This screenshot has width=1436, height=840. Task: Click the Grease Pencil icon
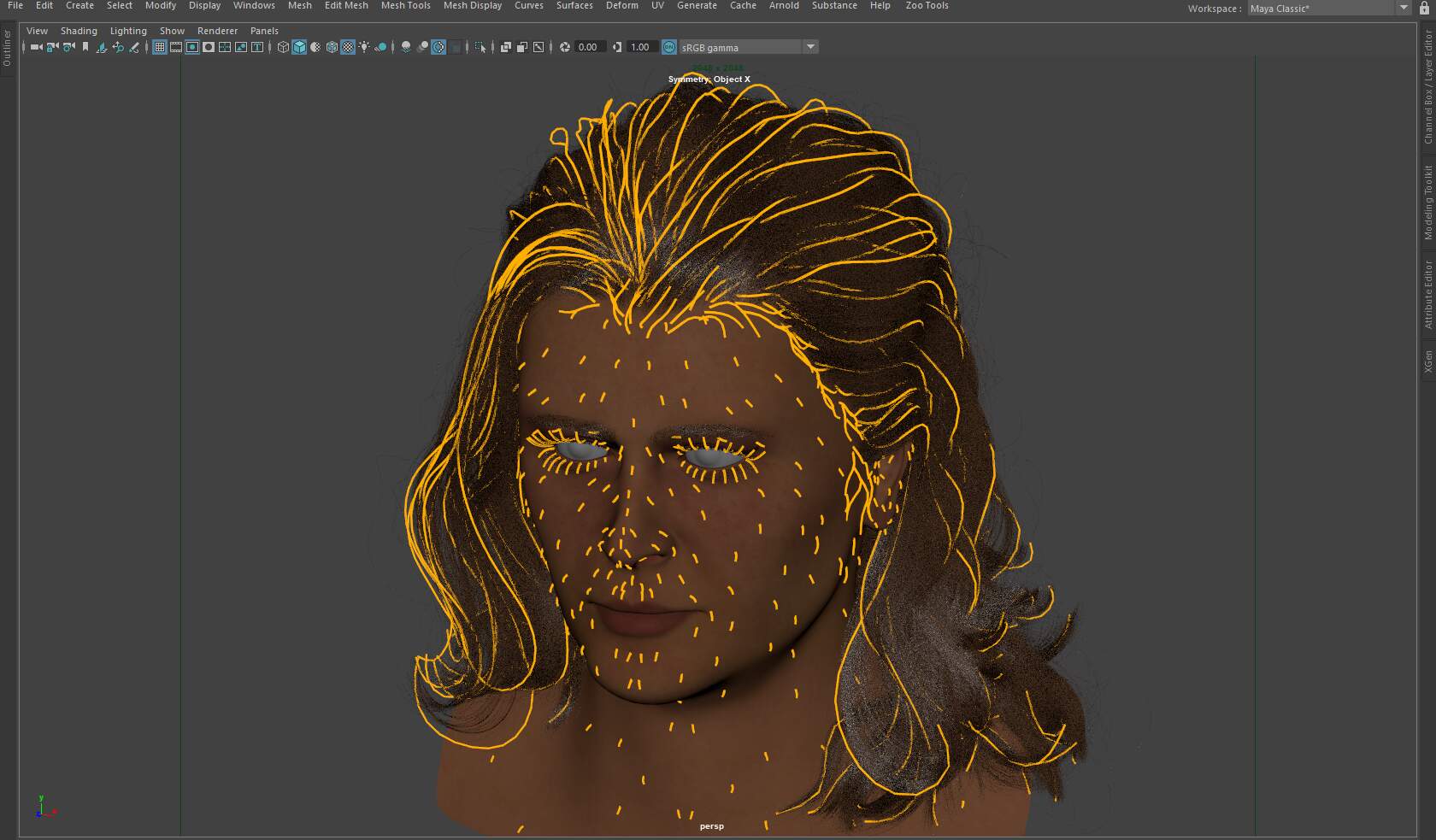(134, 47)
